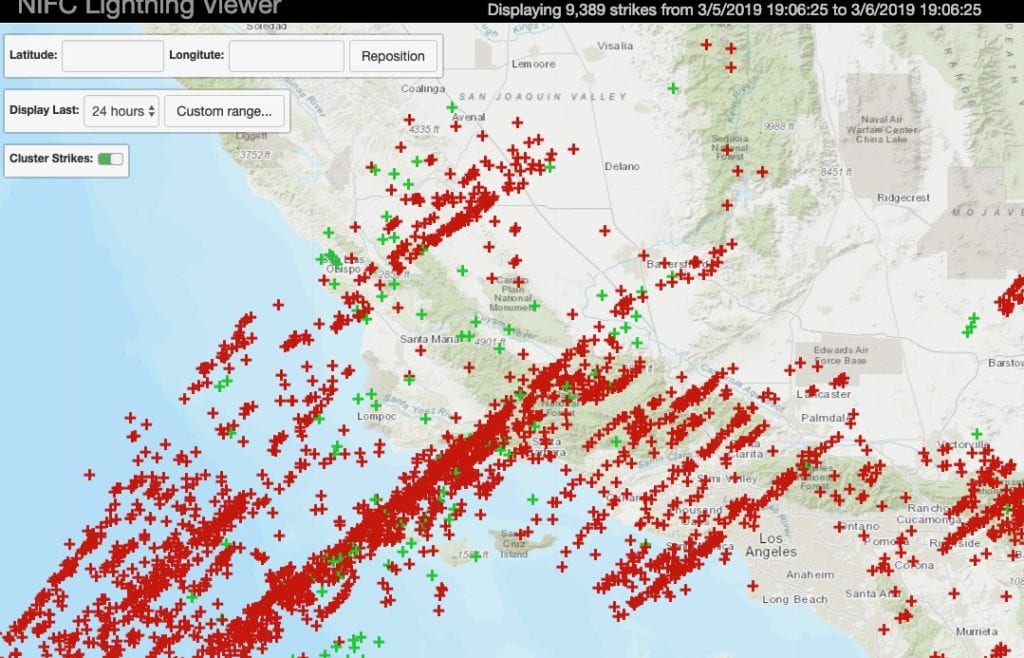Click the displayed strikes date range text
Image resolution: width=1024 pixels, height=658 pixels.
pos(734,9)
